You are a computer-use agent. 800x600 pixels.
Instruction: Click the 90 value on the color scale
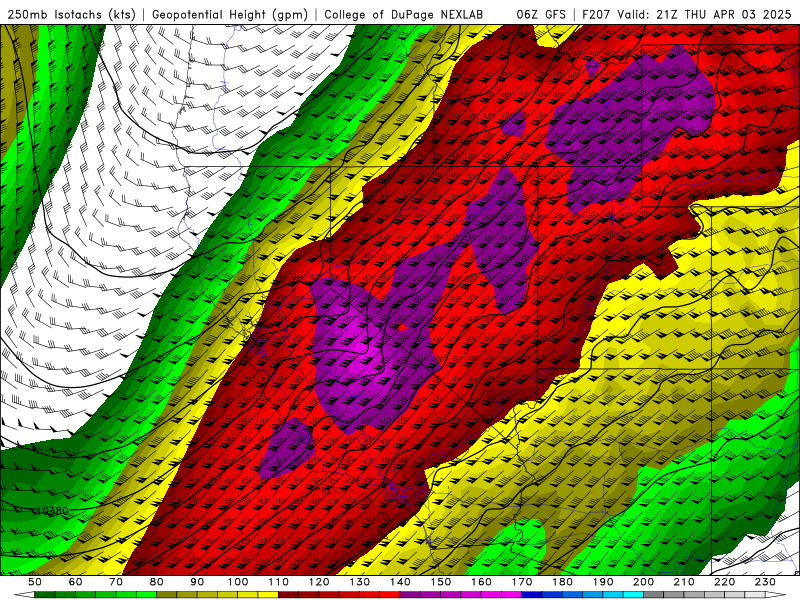tap(197, 582)
